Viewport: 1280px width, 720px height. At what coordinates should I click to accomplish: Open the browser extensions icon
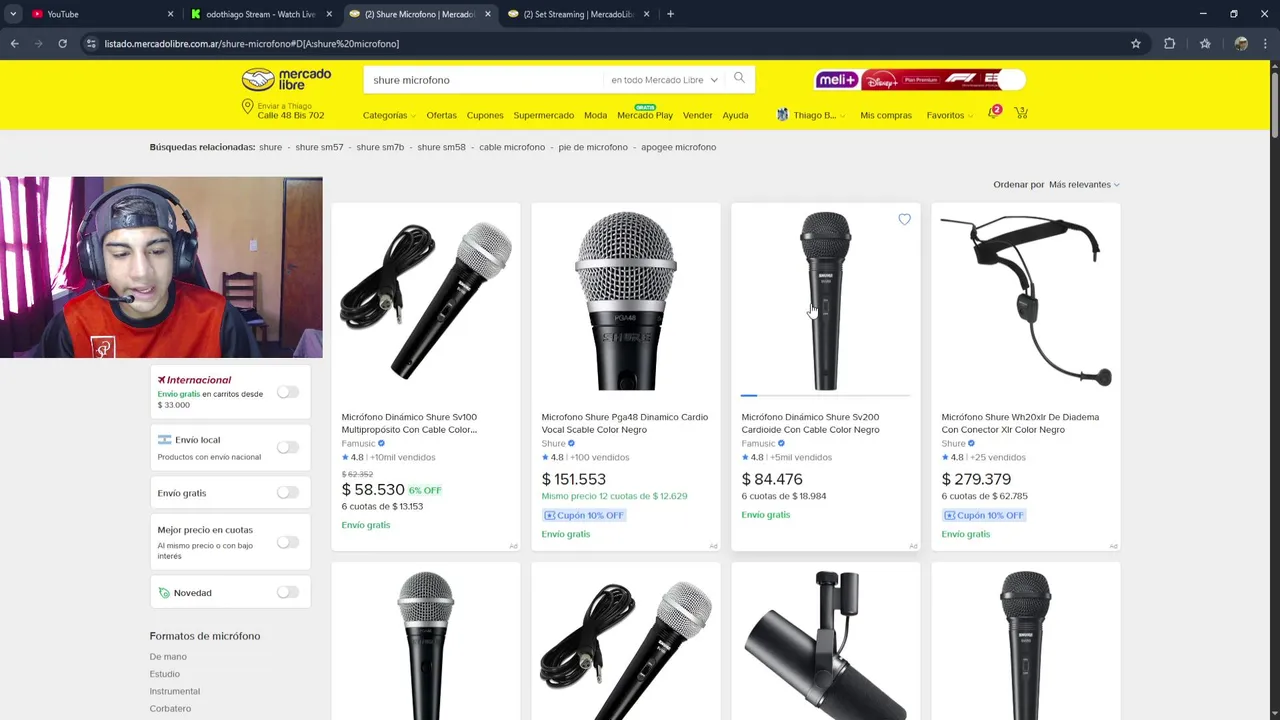pyautogui.click(x=1169, y=44)
